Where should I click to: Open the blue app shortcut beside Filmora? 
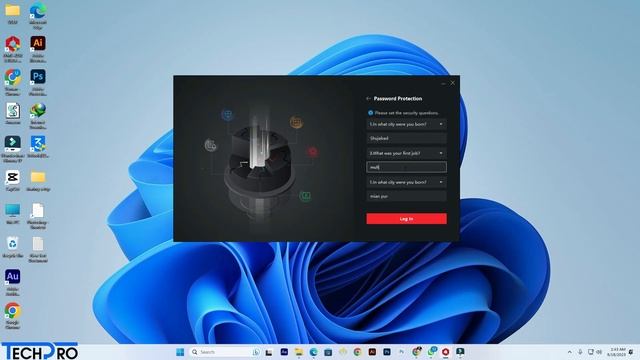38,147
